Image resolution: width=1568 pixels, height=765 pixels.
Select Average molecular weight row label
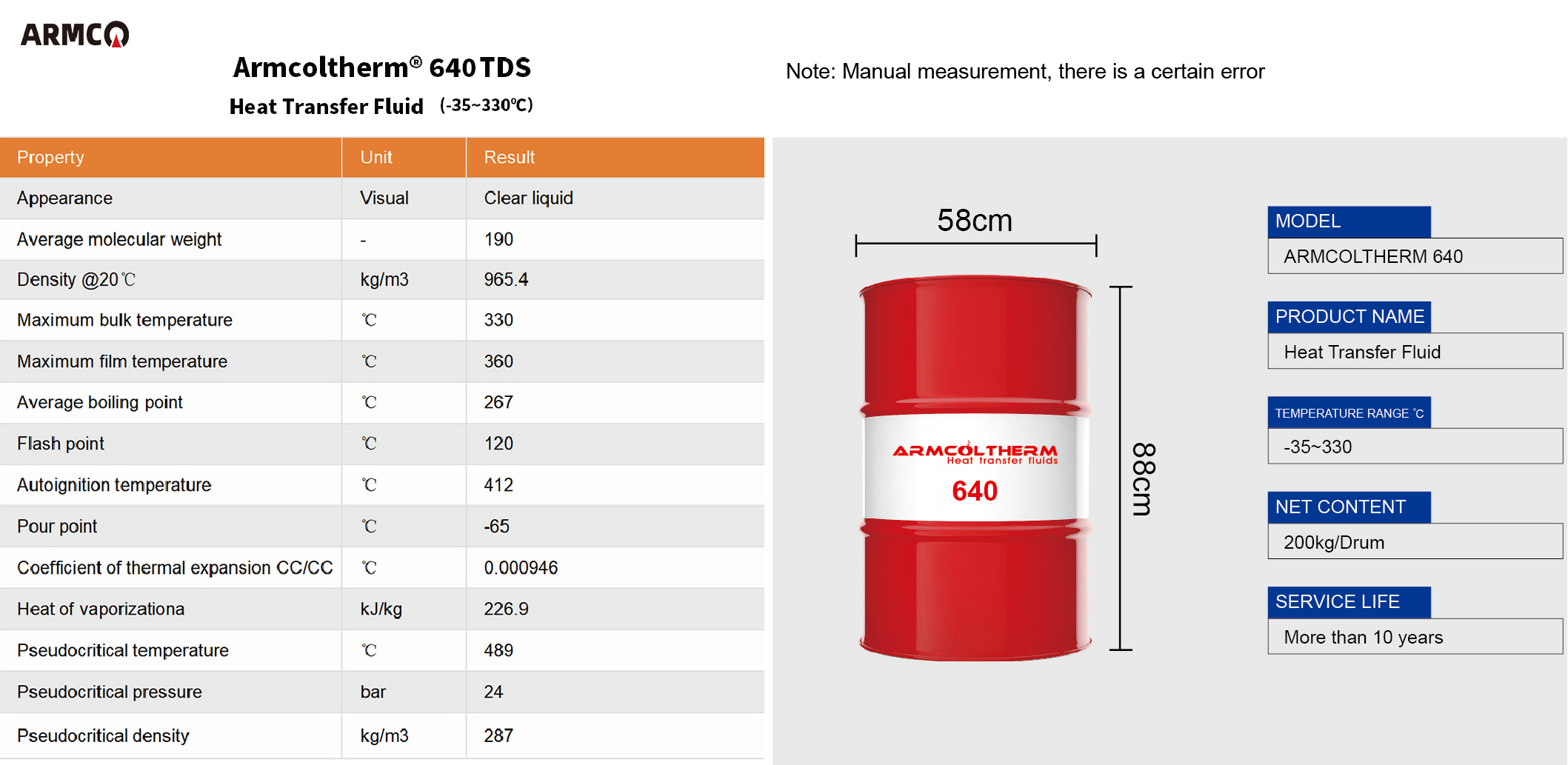point(119,239)
